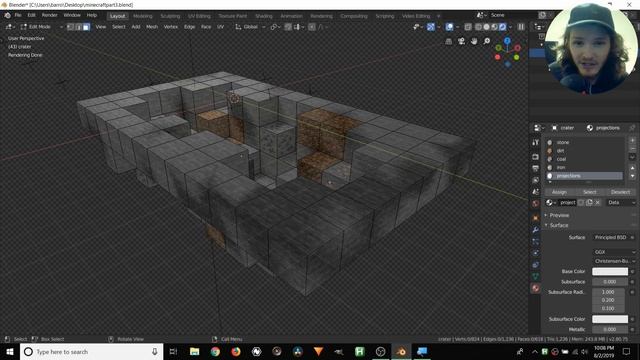
Task: Enable vertex select mode
Action: [x=70, y=27]
